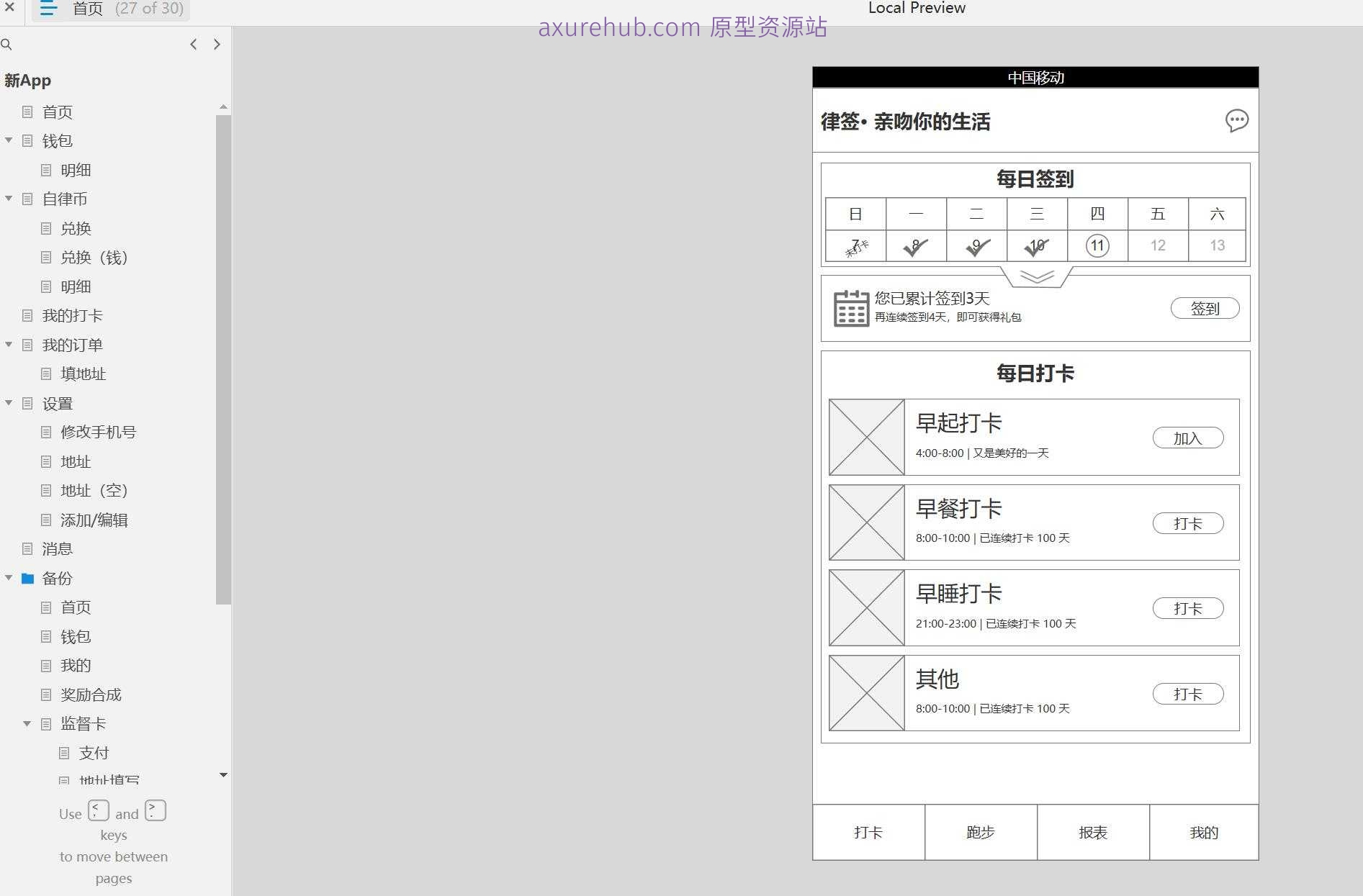Go to previous page arrow
The width and height of the screenshot is (1363, 896).
tap(193, 45)
